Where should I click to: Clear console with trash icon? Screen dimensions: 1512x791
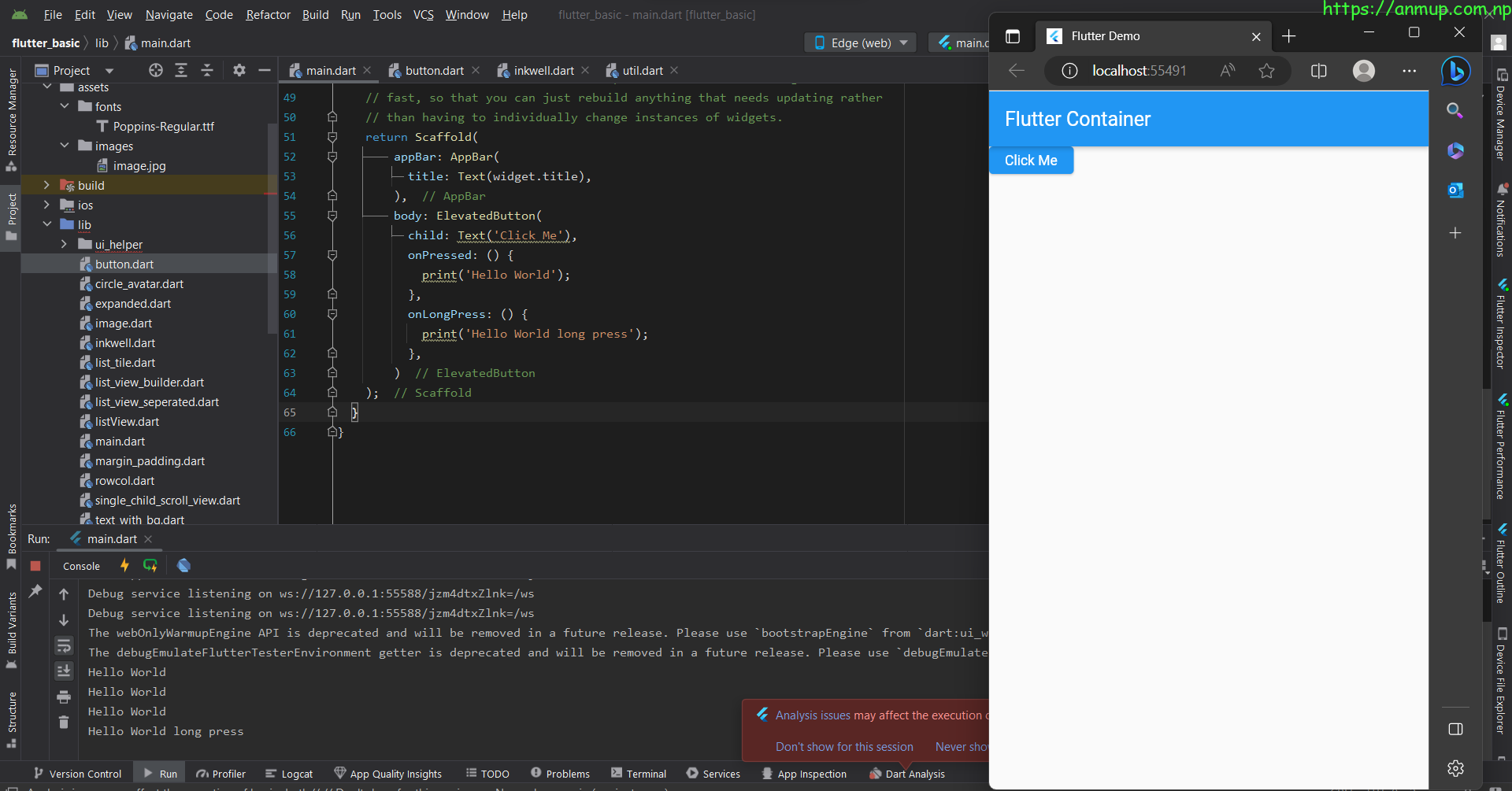coord(64,722)
